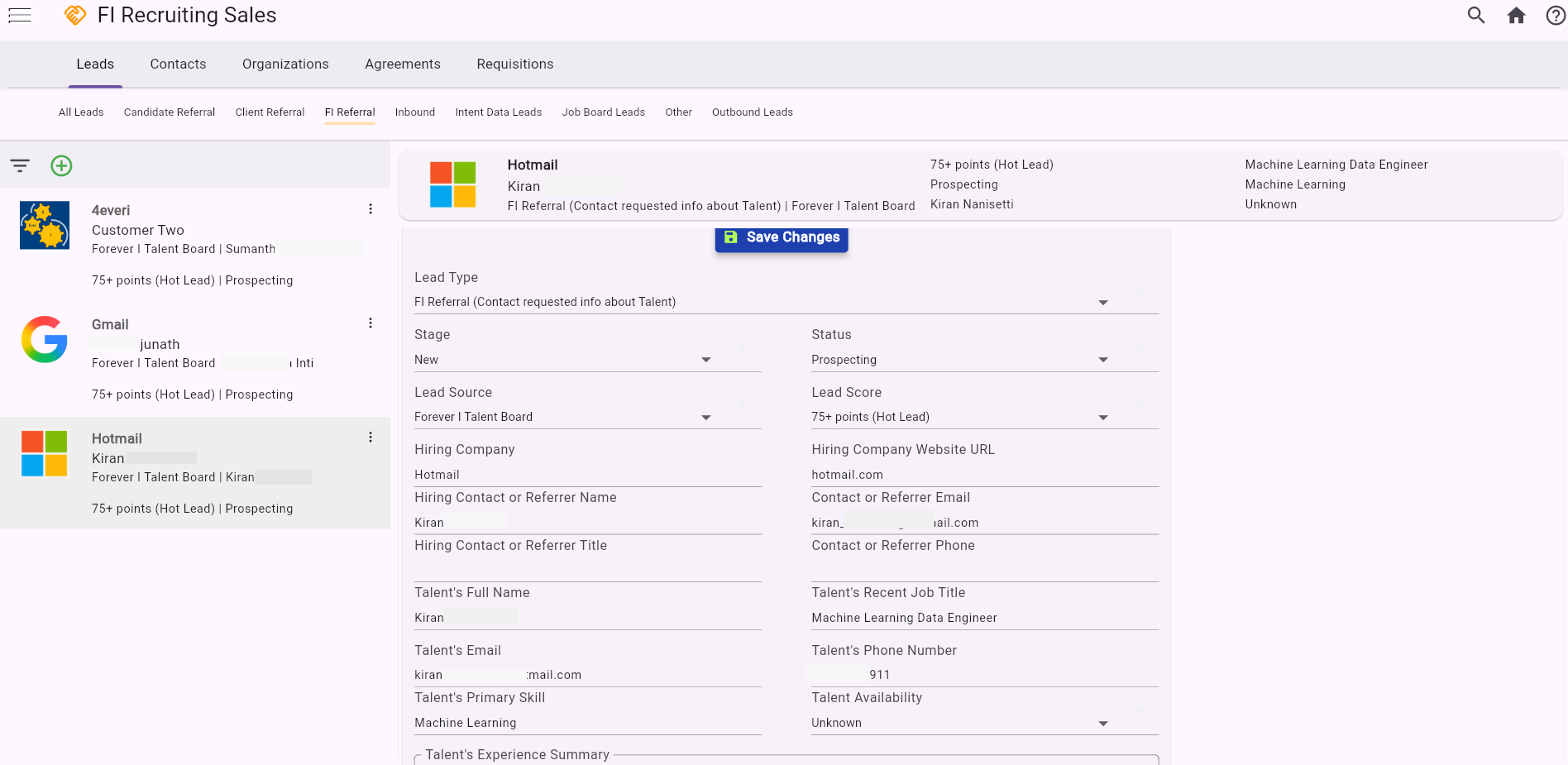The width and height of the screenshot is (1568, 765).
Task: Show the Candidate Referral sub-tab
Action: point(170,112)
